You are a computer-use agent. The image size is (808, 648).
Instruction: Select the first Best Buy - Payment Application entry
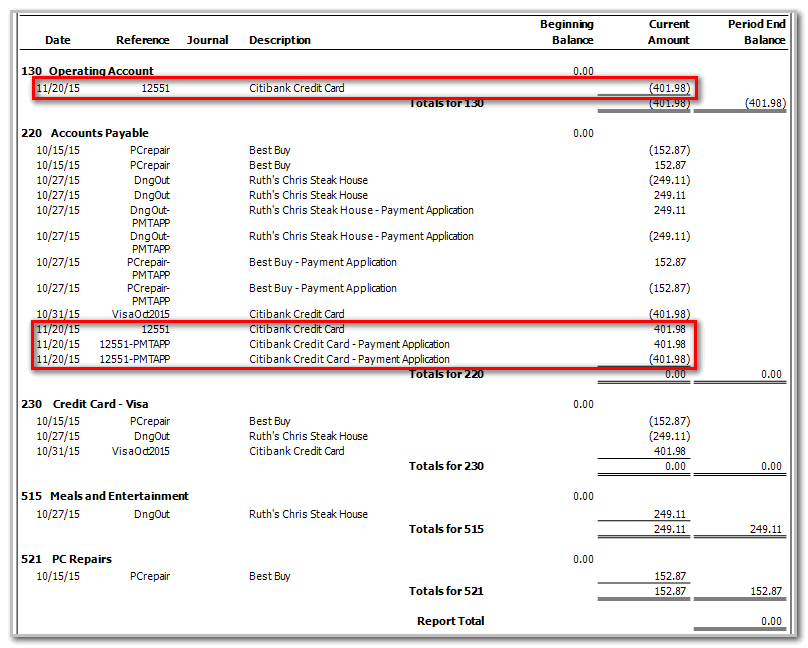[x=323, y=262]
